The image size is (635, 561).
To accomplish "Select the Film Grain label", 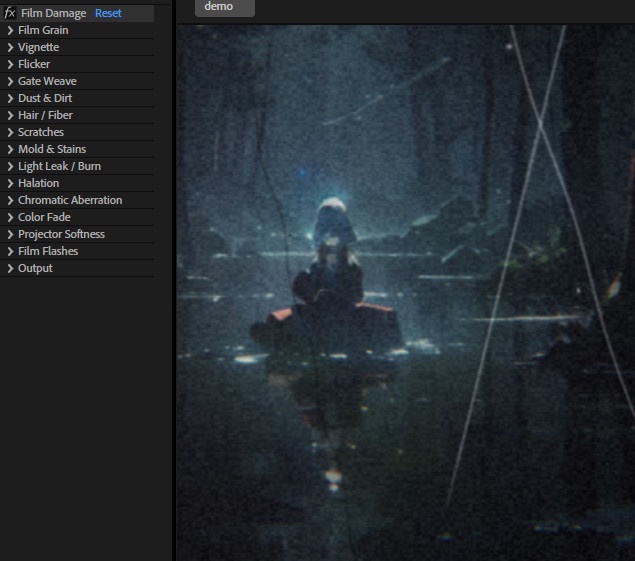I will (x=43, y=30).
